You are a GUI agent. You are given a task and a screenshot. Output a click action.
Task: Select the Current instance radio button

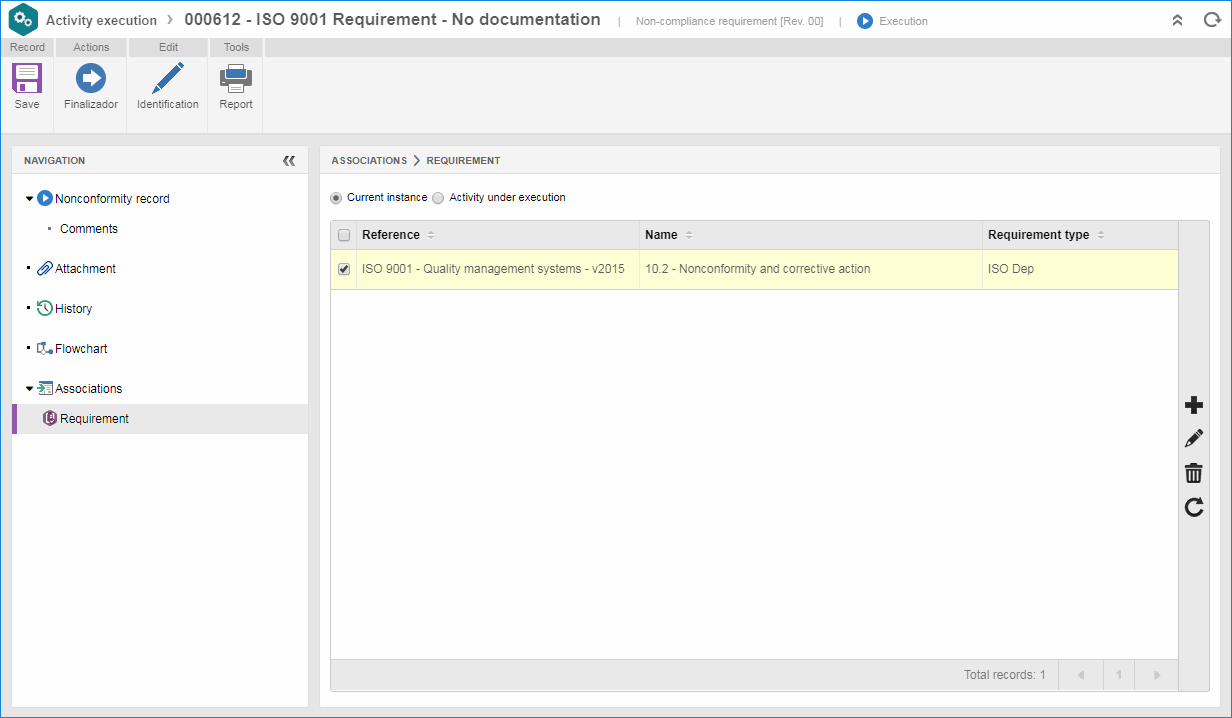click(x=336, y=198)
